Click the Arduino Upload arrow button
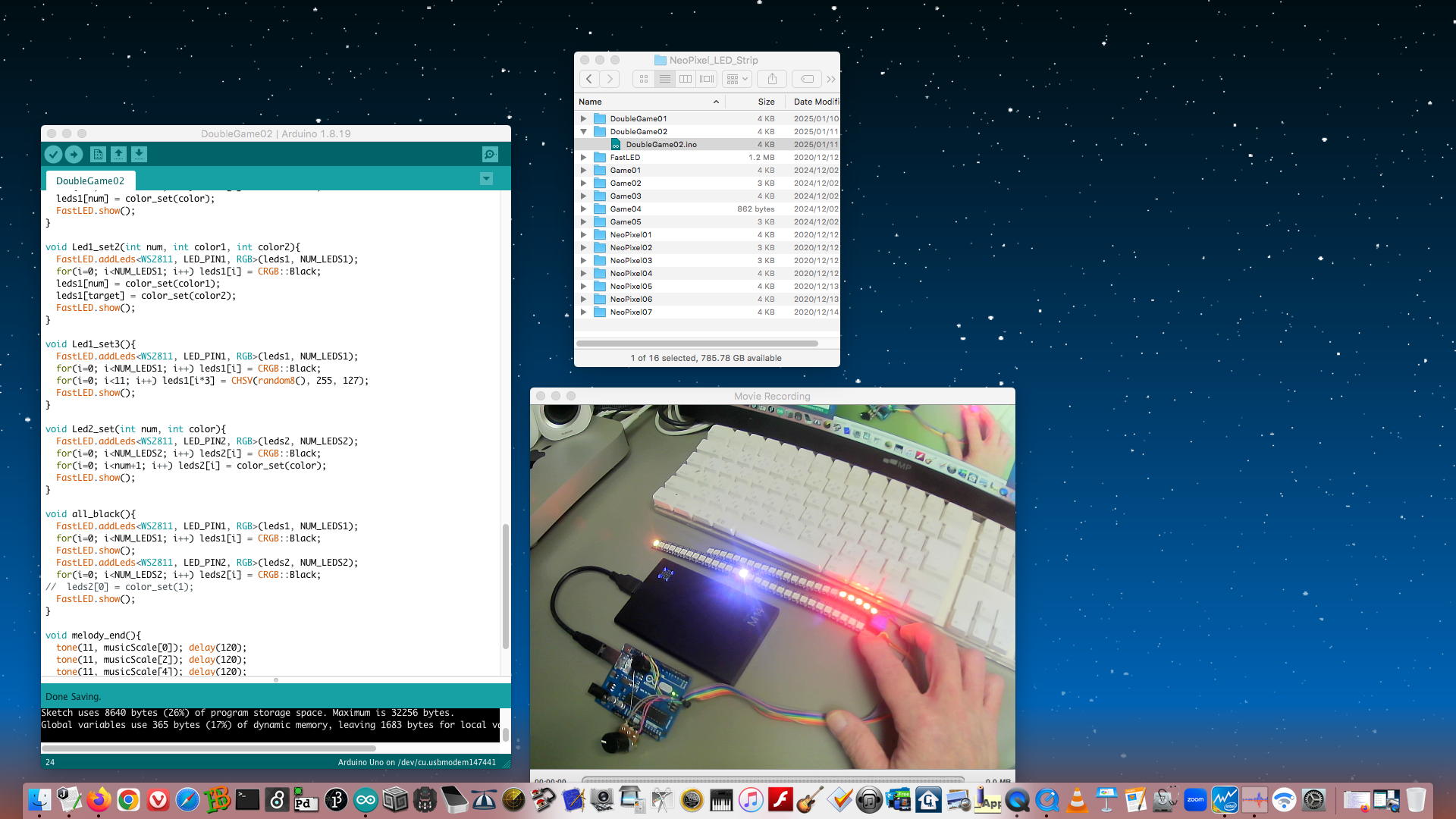1456x819 pixels. point(74,155)
